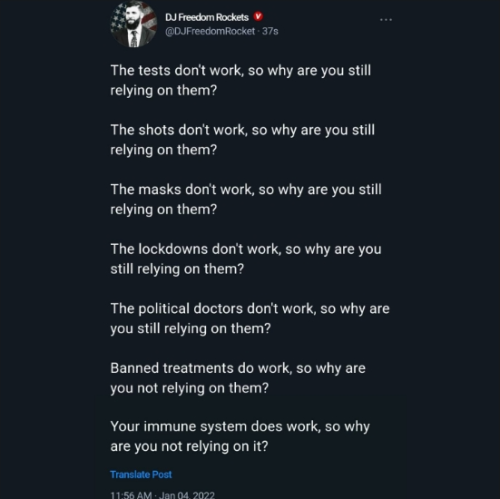Click the @DJFreedomRocket handle
The width and height of the screenshot is (500, 499).
pyautogui.click(x=210, y=31)
